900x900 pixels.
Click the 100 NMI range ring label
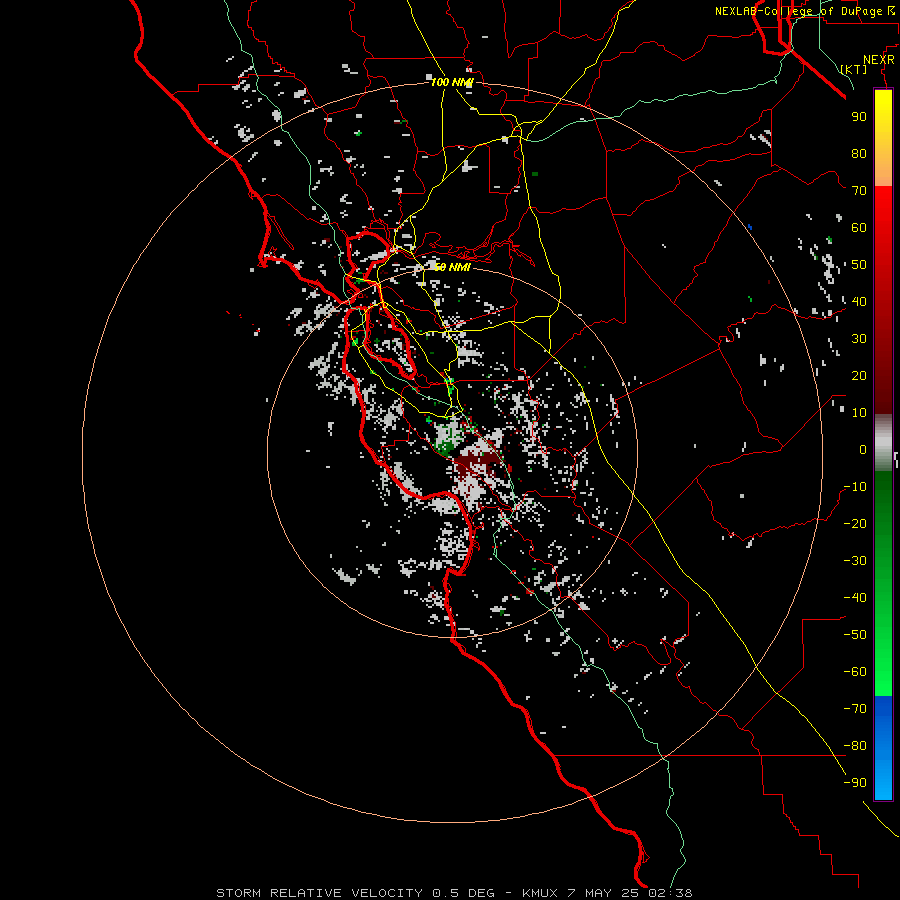pos(452,83)
